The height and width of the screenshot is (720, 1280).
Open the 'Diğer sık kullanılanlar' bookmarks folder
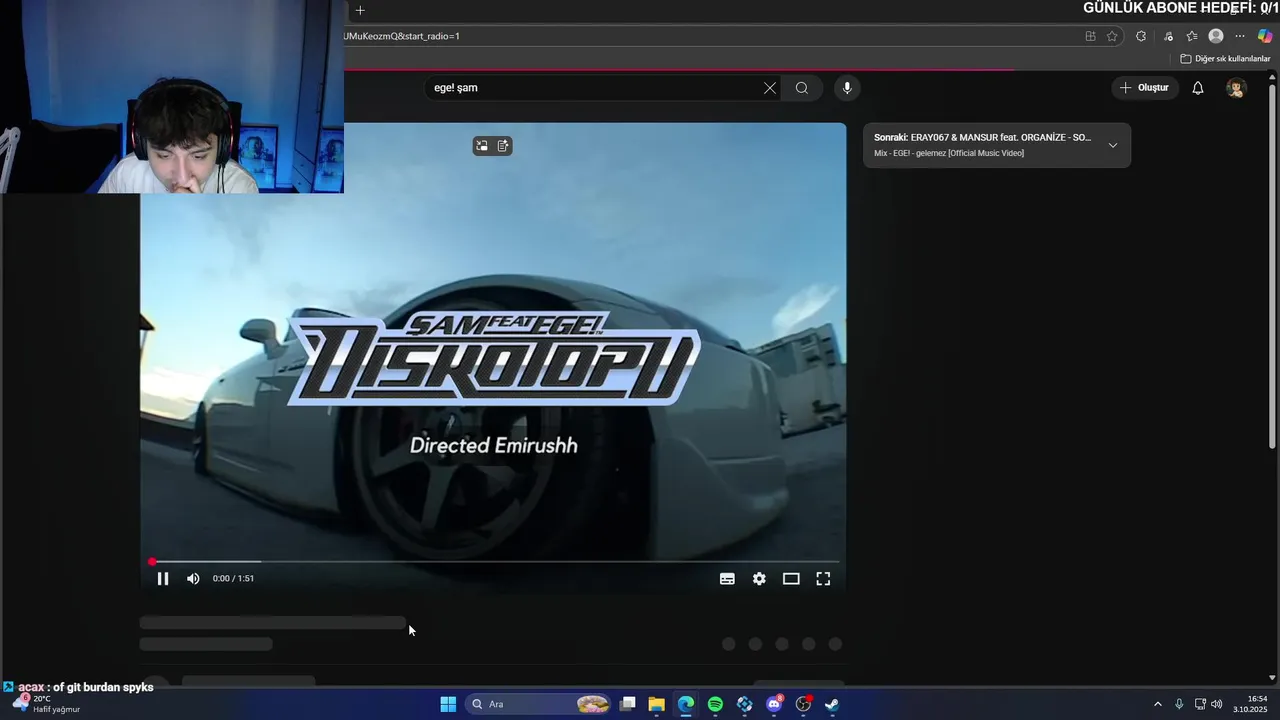coord(1225,59)
